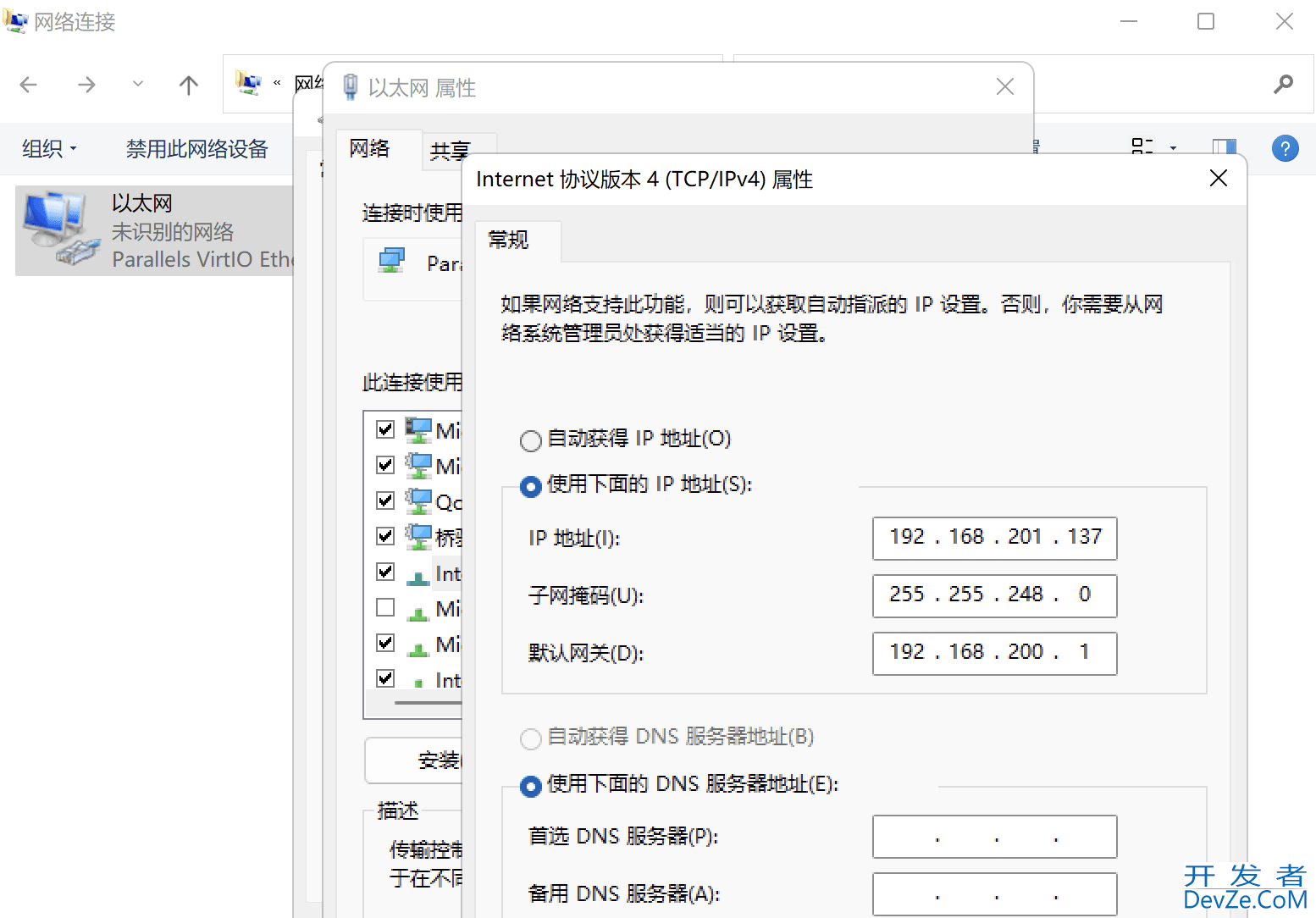Select the 常规 tab in the IPv4 dialog
The width and height of the screenshot is (1316, 918).
click(x=508, y=240)
